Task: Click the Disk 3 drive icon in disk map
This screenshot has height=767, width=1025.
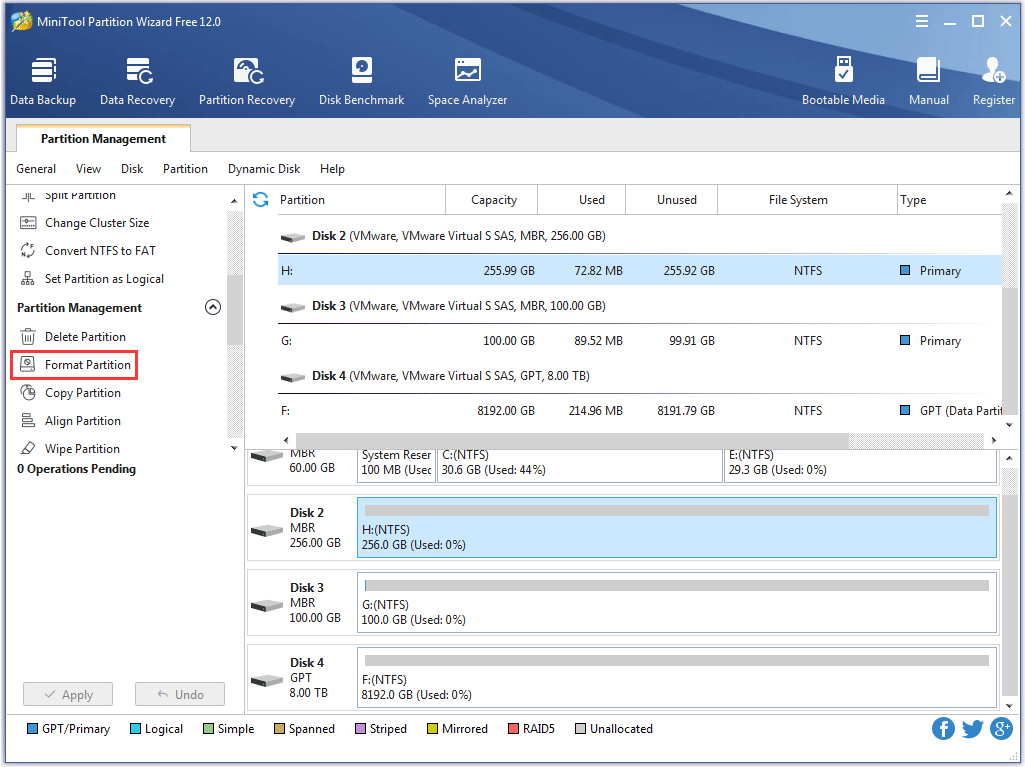Action: pos(267,605)
